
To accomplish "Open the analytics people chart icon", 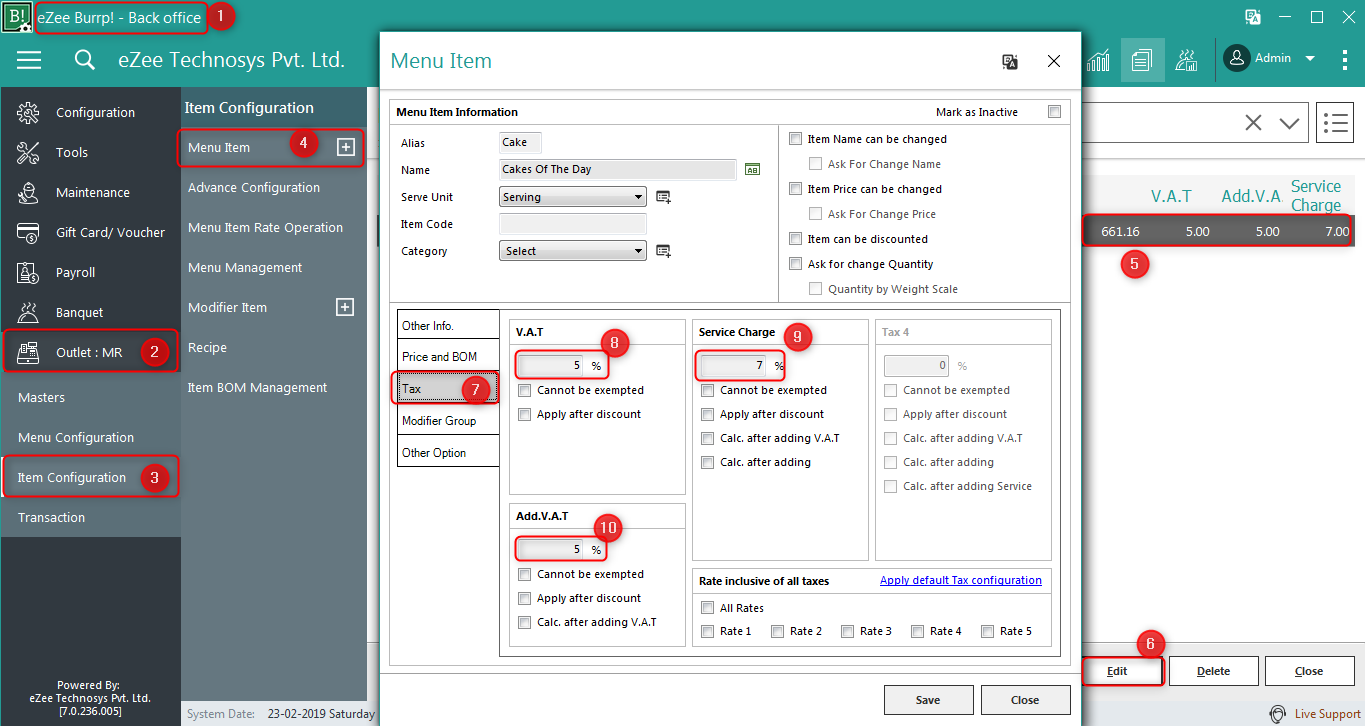I will point(1186,60).
